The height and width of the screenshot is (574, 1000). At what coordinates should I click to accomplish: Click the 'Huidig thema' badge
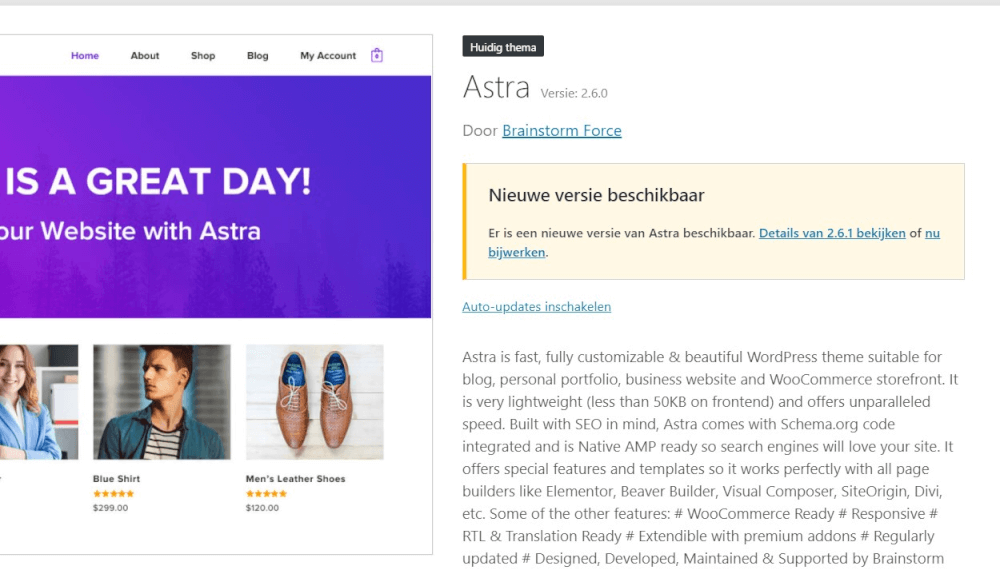503,47
